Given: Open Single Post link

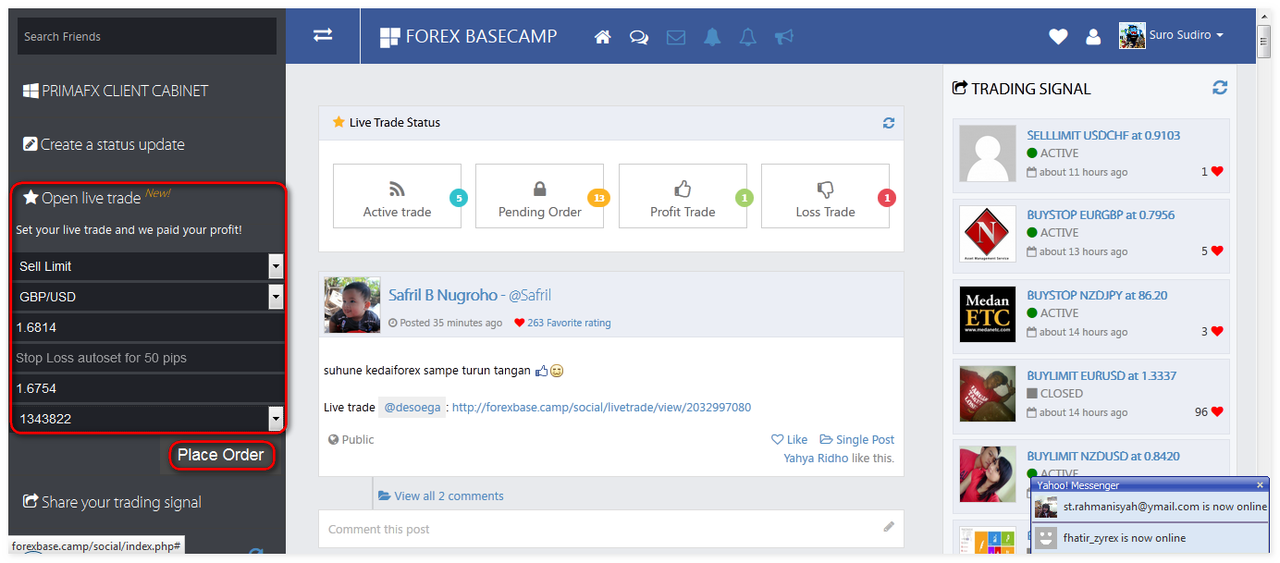Looking at the screenshot, I should [x=857, y=439].
